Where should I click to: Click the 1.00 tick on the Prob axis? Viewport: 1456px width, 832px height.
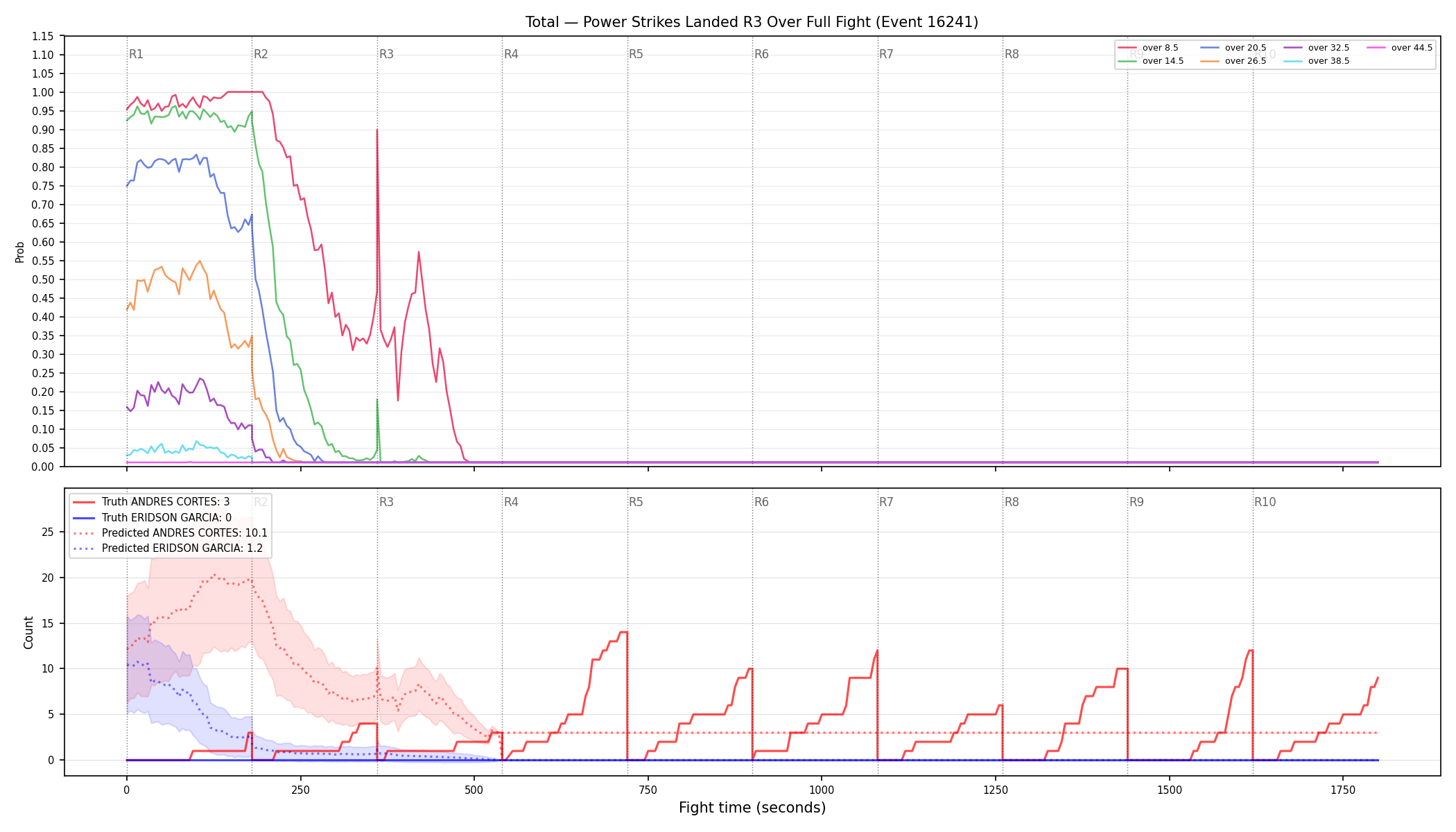pyautogui.click(x=43, y=92)
